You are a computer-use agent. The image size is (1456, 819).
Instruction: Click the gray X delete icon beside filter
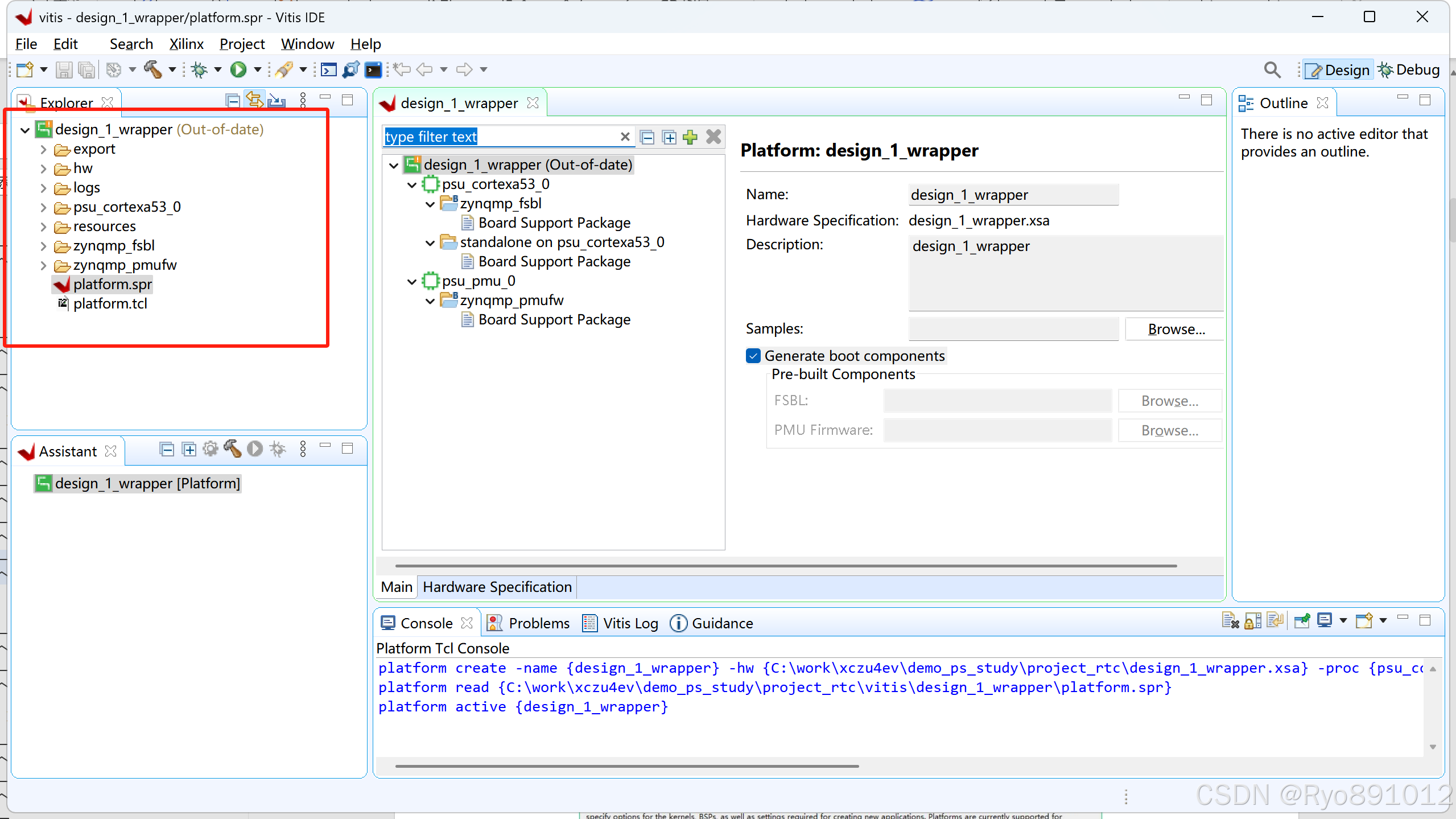tap(713, 137)
